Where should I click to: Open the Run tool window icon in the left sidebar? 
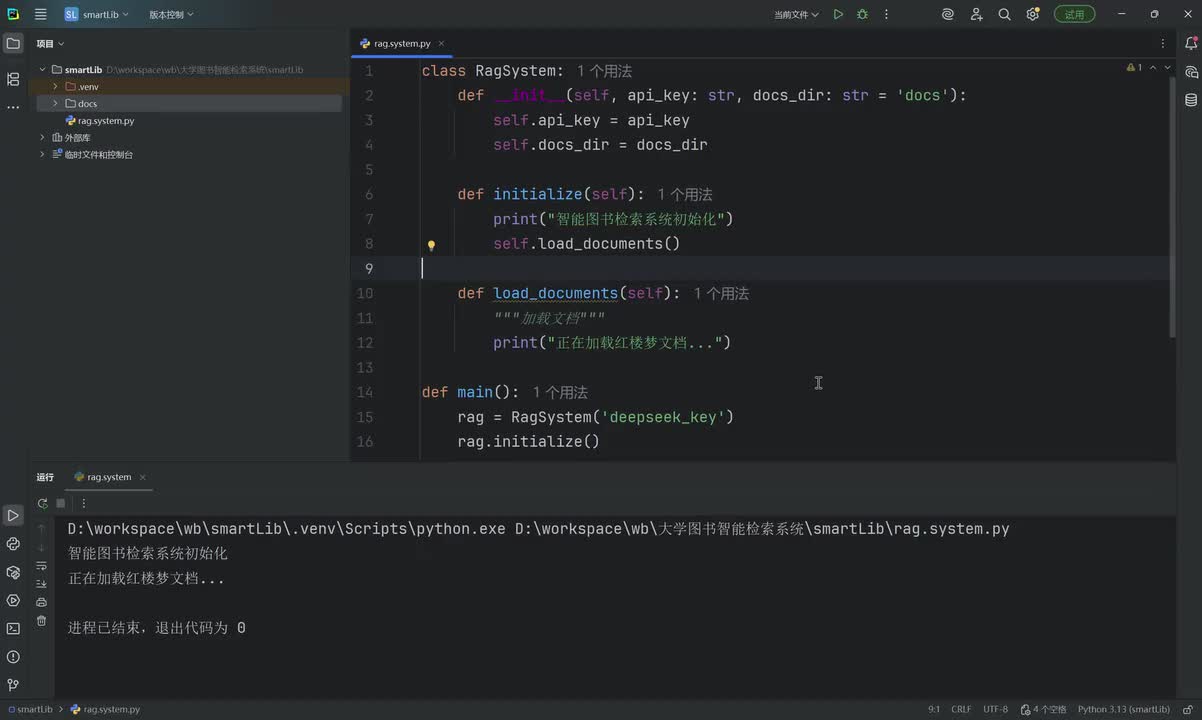[13, 516]
